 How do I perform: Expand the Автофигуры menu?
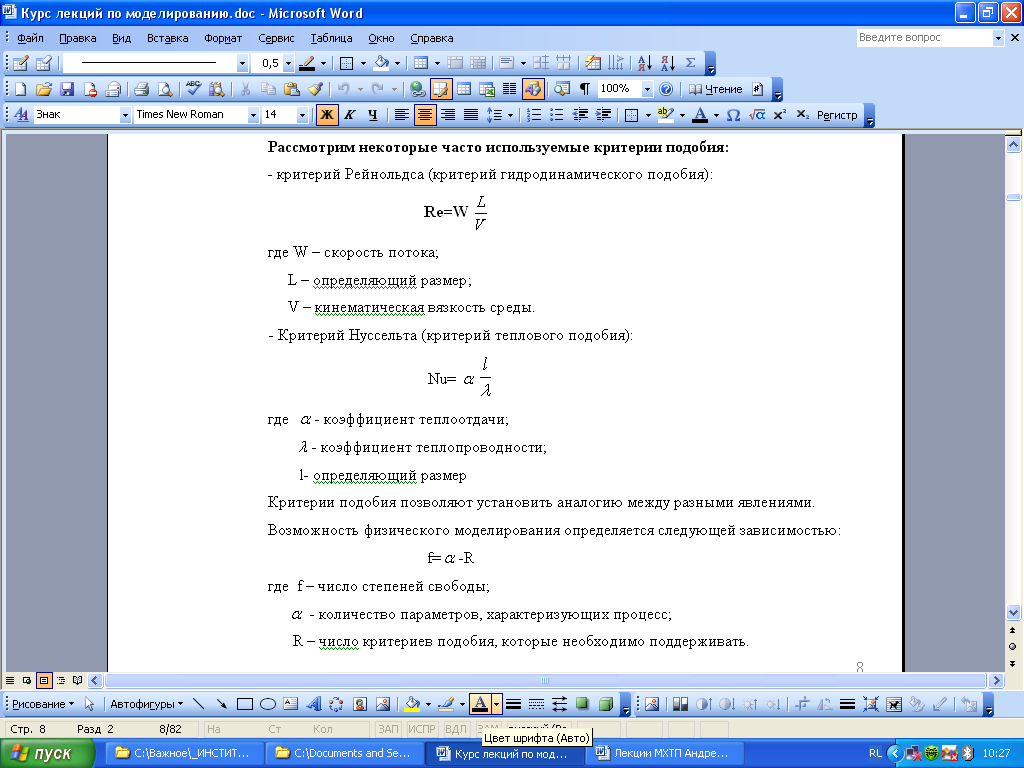pyautogui.click(x=147, y=704)
